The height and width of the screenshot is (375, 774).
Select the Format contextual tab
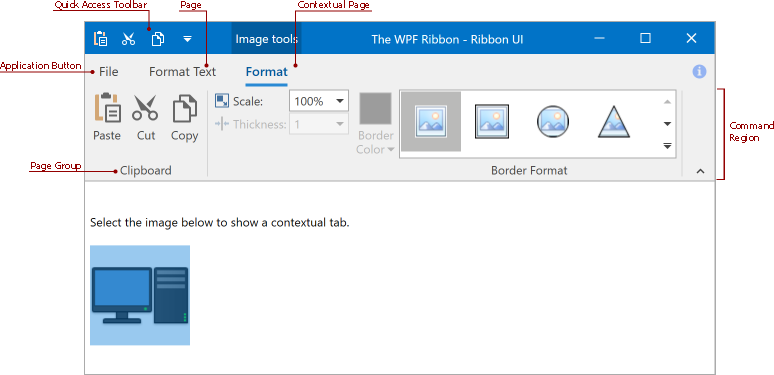click(x=267, y=72)
